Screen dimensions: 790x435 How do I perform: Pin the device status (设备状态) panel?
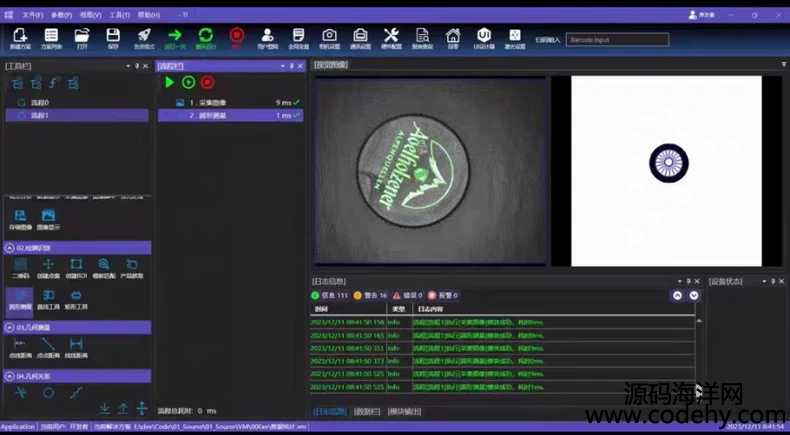pos(773,281)
